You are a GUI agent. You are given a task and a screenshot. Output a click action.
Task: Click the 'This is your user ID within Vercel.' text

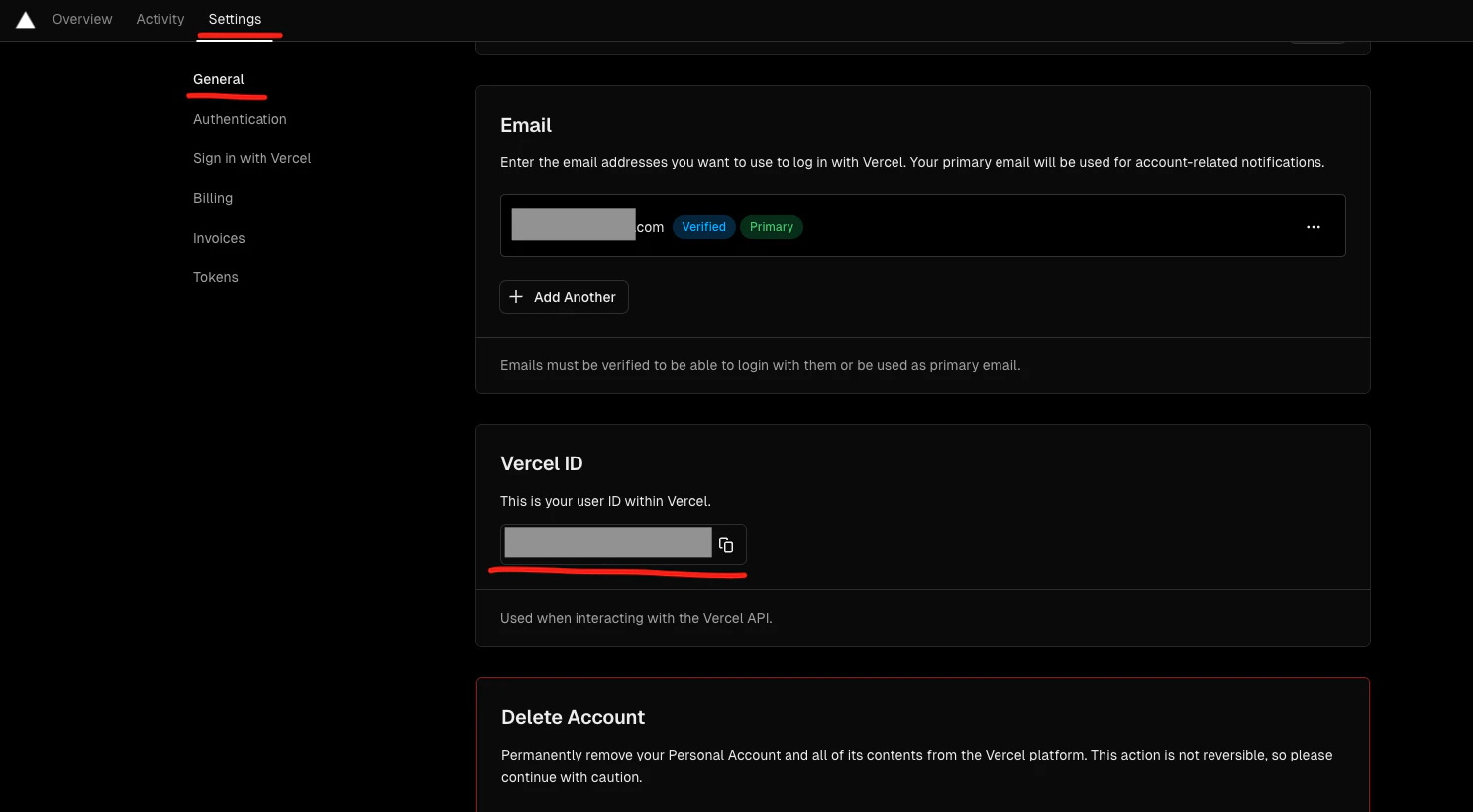(605, 501)
